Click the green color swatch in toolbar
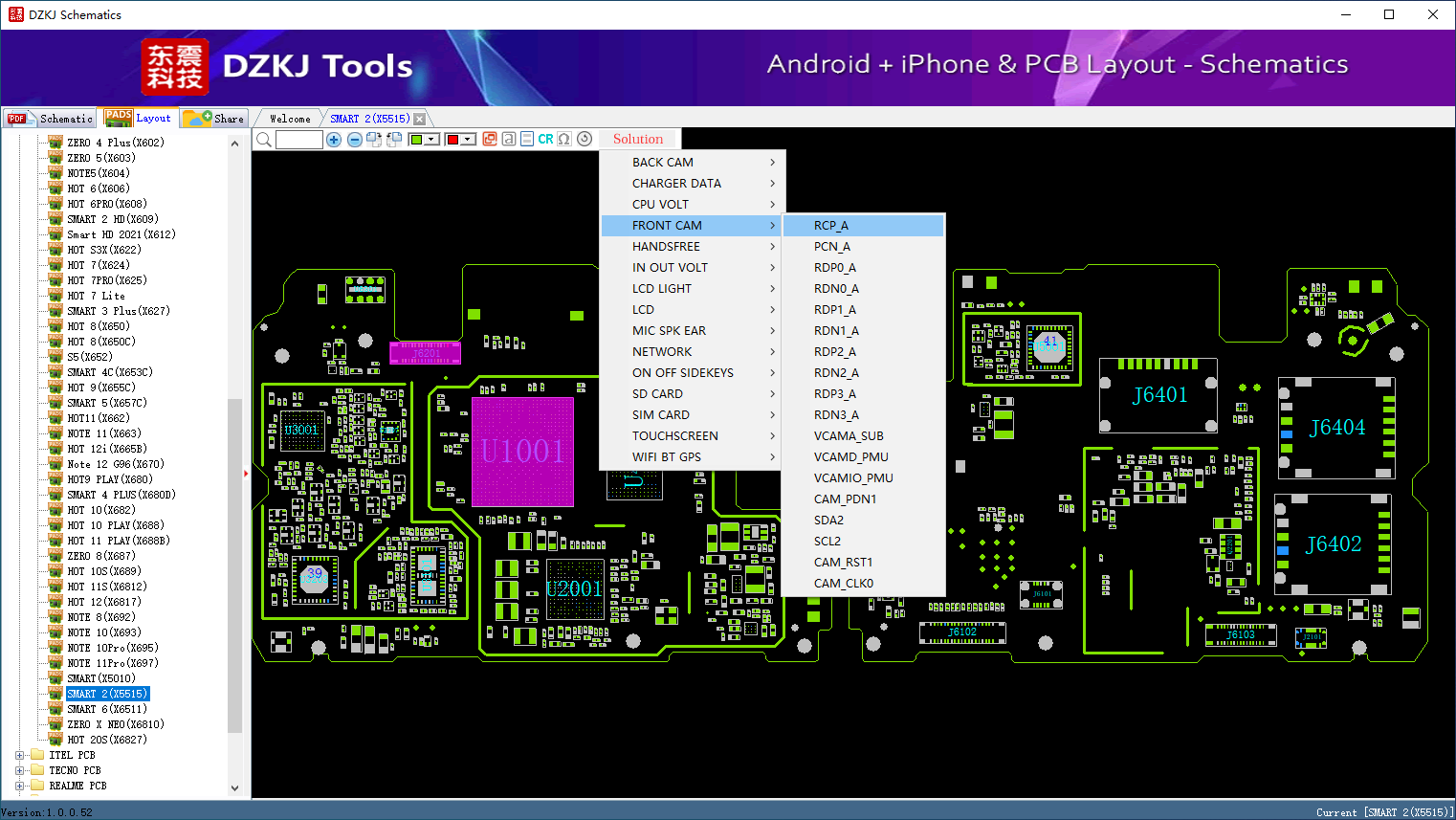Viewport: 1456px width, 820px height. (416, 140)
